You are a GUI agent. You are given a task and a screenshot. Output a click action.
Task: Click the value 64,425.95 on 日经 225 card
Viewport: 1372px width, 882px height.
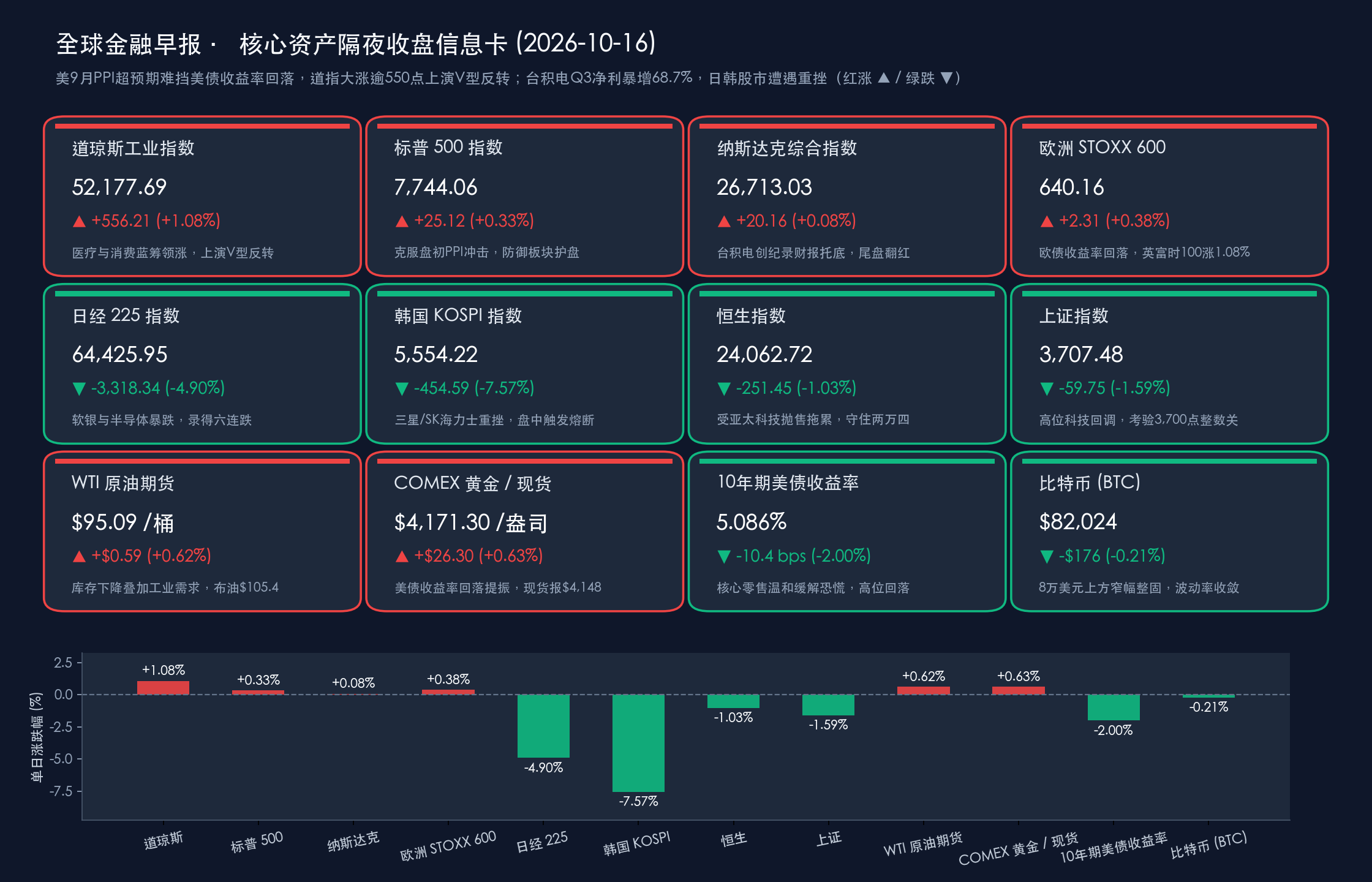point(119,355)
